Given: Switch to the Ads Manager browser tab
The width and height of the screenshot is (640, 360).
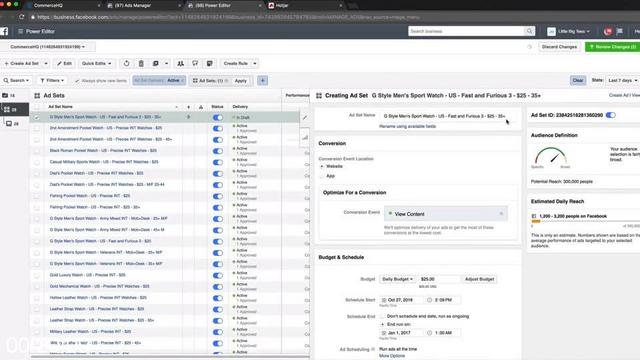Looking at the screenshot, I should pos(142,6).
